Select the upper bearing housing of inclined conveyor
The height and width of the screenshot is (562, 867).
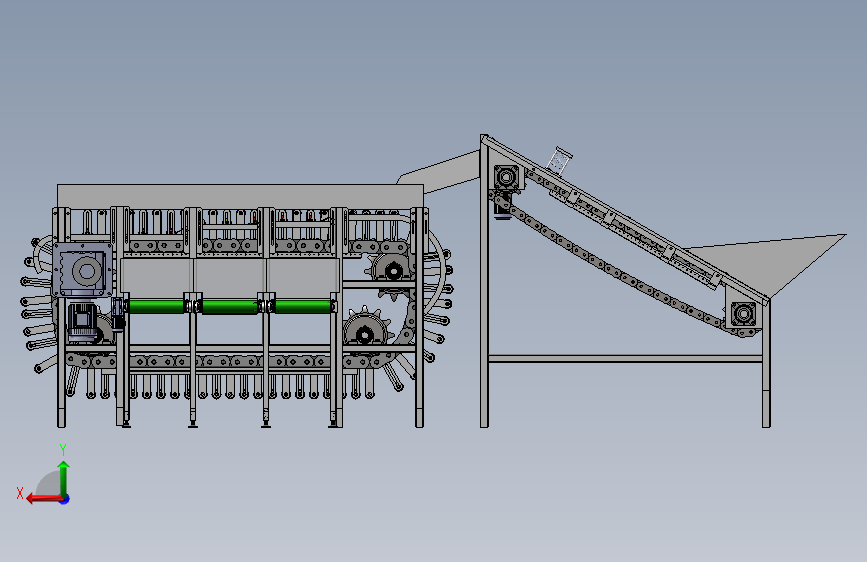click(x=506, y=178)
